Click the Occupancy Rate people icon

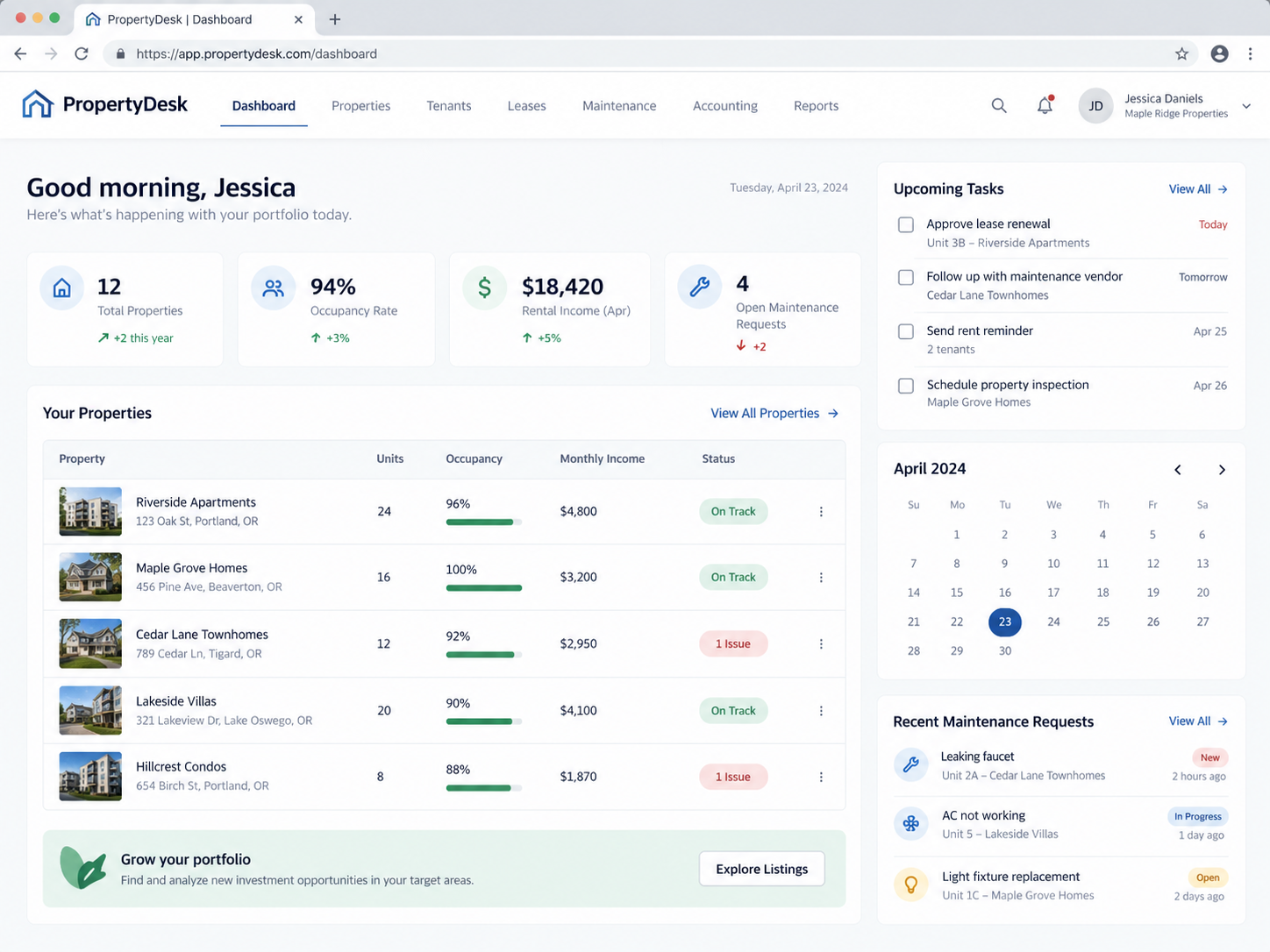click(x=274, y=288)
